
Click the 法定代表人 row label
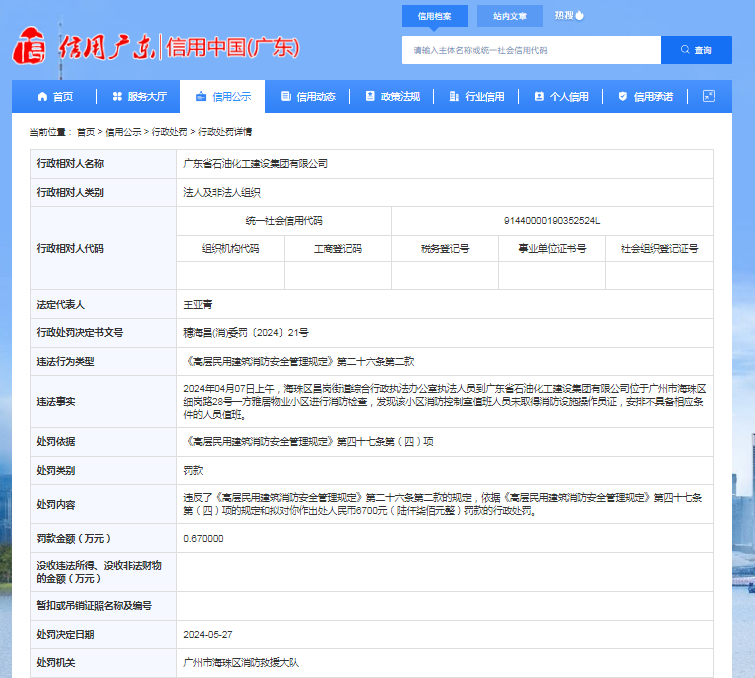point(61,304)
